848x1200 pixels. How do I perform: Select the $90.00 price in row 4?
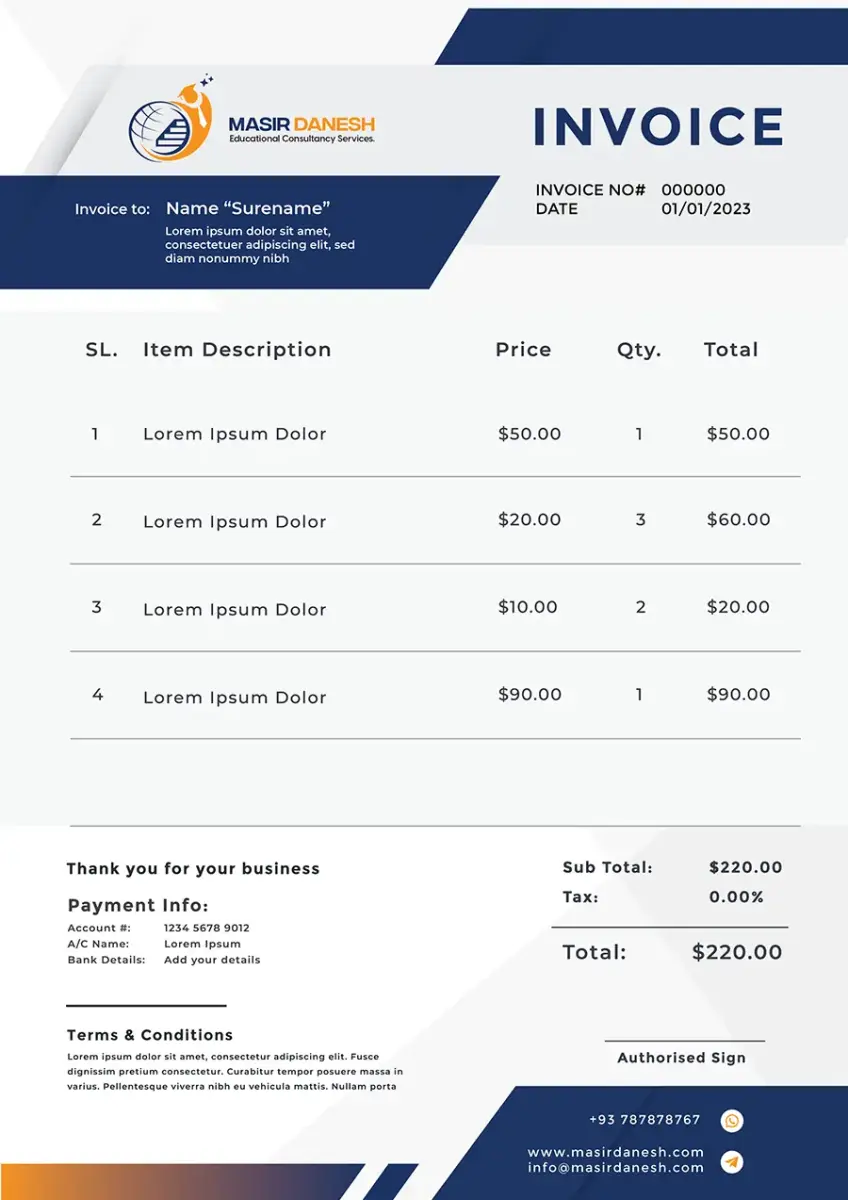[529, 694]
